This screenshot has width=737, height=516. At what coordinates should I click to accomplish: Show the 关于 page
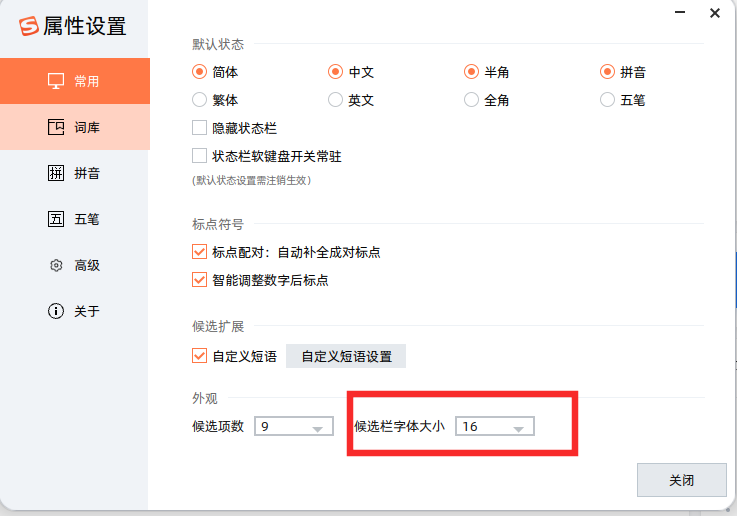click(75, 311)
